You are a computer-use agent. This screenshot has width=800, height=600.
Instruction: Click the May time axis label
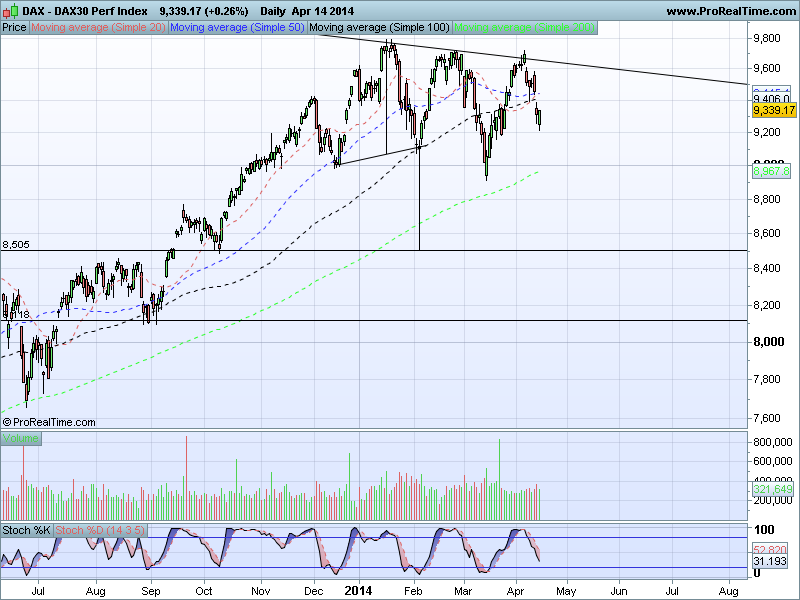(566, 591)
